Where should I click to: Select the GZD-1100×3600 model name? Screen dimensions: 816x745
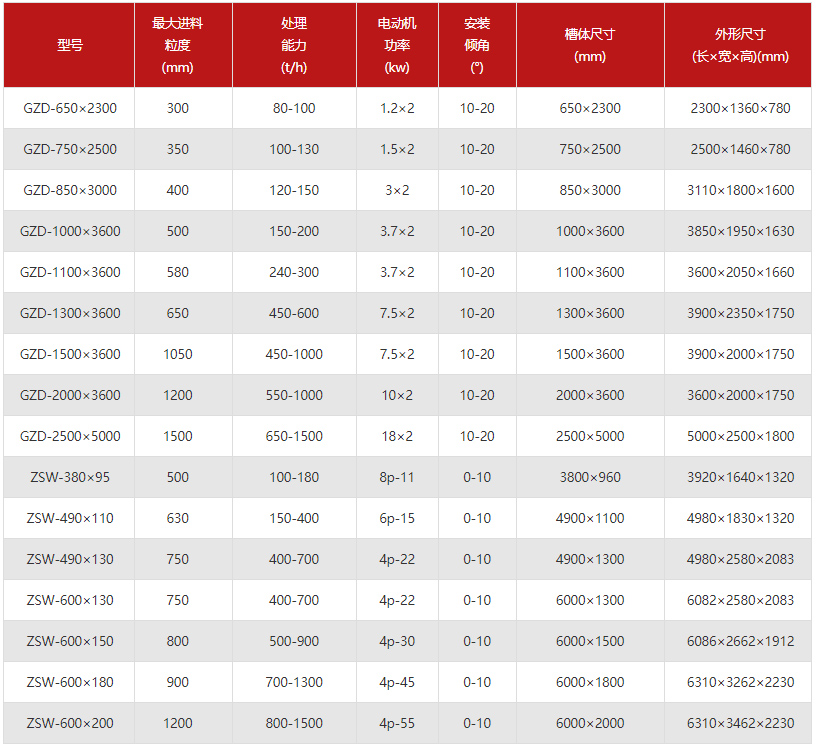(70, 272)
